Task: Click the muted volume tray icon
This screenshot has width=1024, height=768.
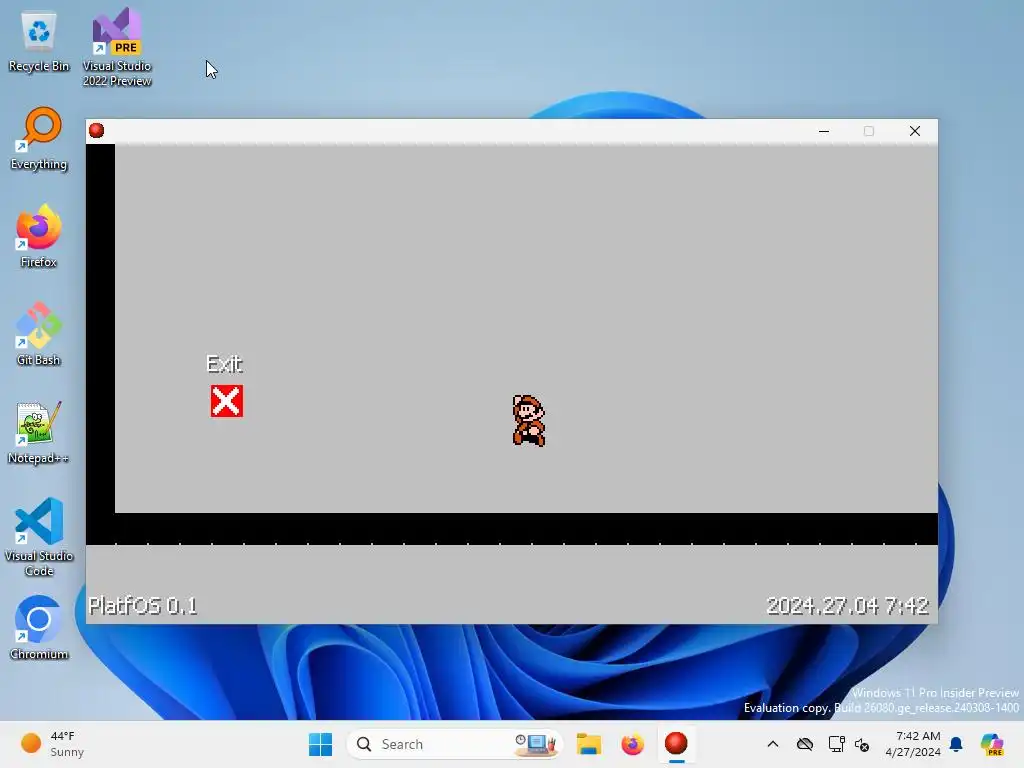Action: pyautogui.click(x=862, y=744)
